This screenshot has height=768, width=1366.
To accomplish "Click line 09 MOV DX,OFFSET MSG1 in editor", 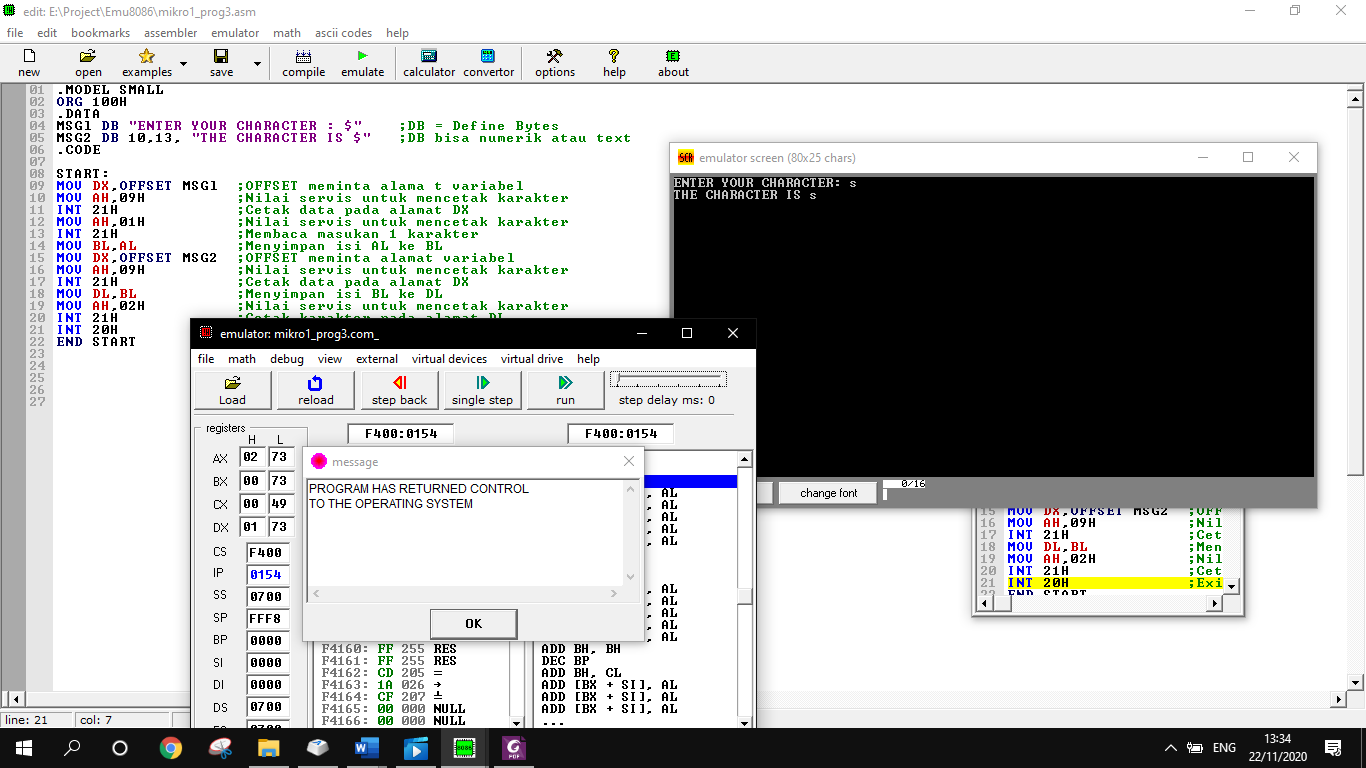I will pyautogui.click(x=290, y=186).
